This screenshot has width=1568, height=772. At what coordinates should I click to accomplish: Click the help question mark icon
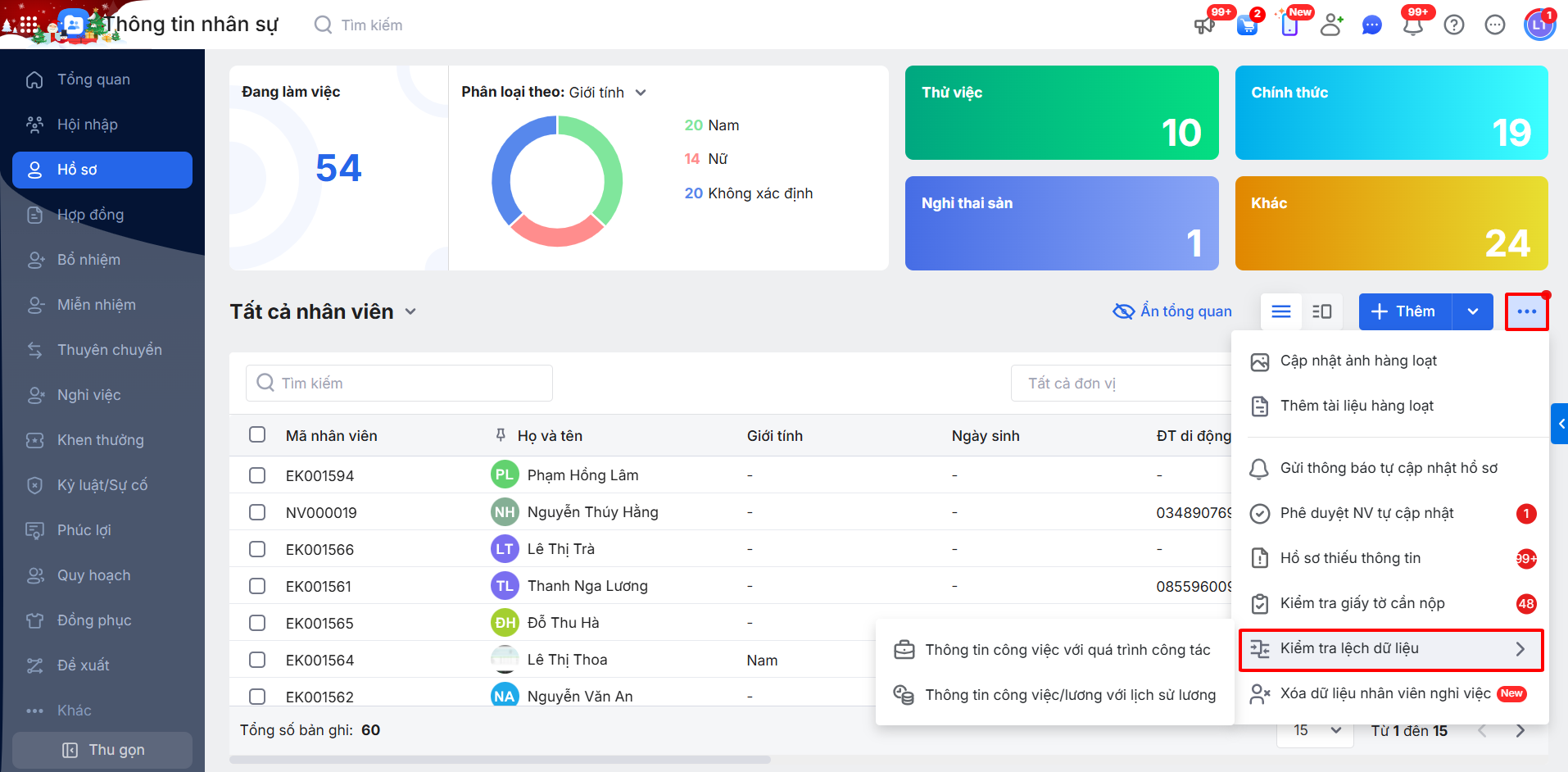(1454, 25)
